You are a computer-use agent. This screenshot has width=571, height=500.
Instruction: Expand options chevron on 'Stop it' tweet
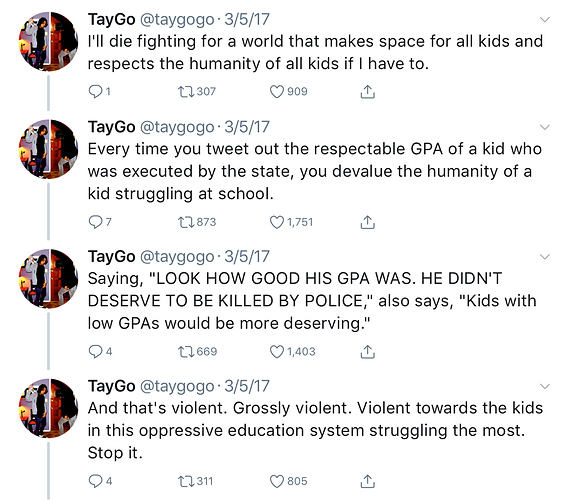coord(544,386)
